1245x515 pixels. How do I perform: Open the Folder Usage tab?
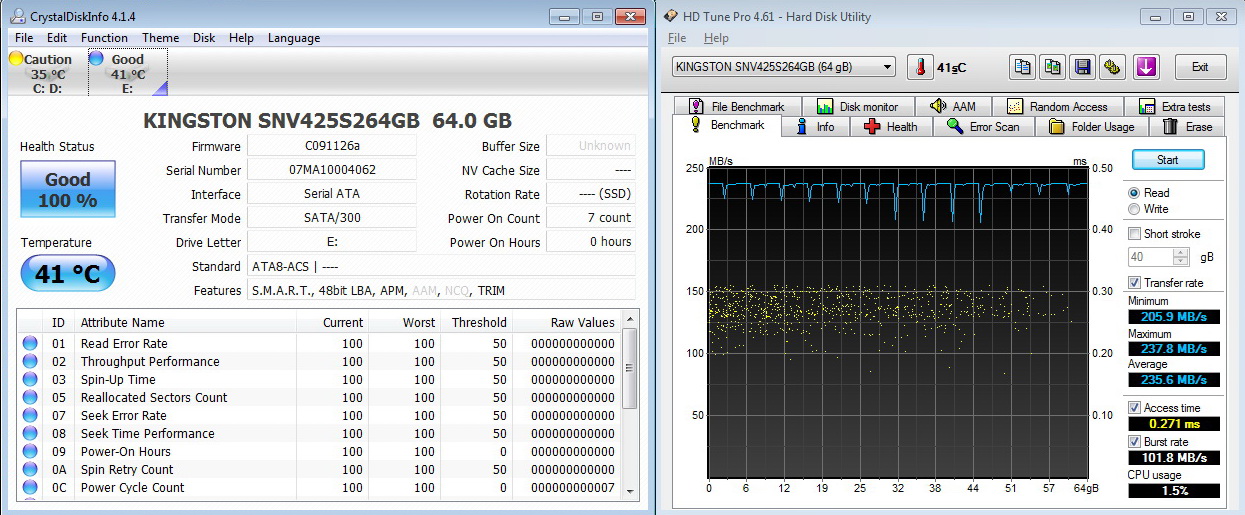point(1092,127)
